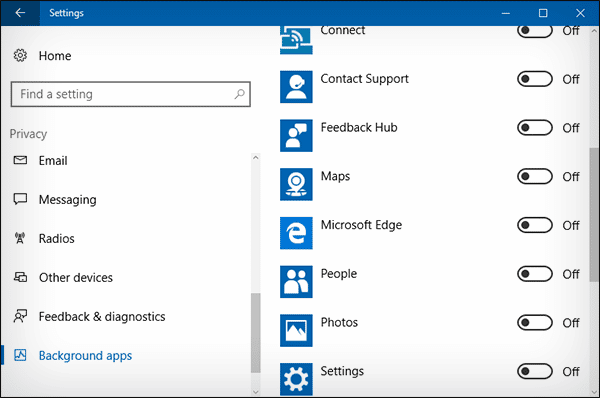
Task: Close the Settings window
Action: tap(580, 13)
